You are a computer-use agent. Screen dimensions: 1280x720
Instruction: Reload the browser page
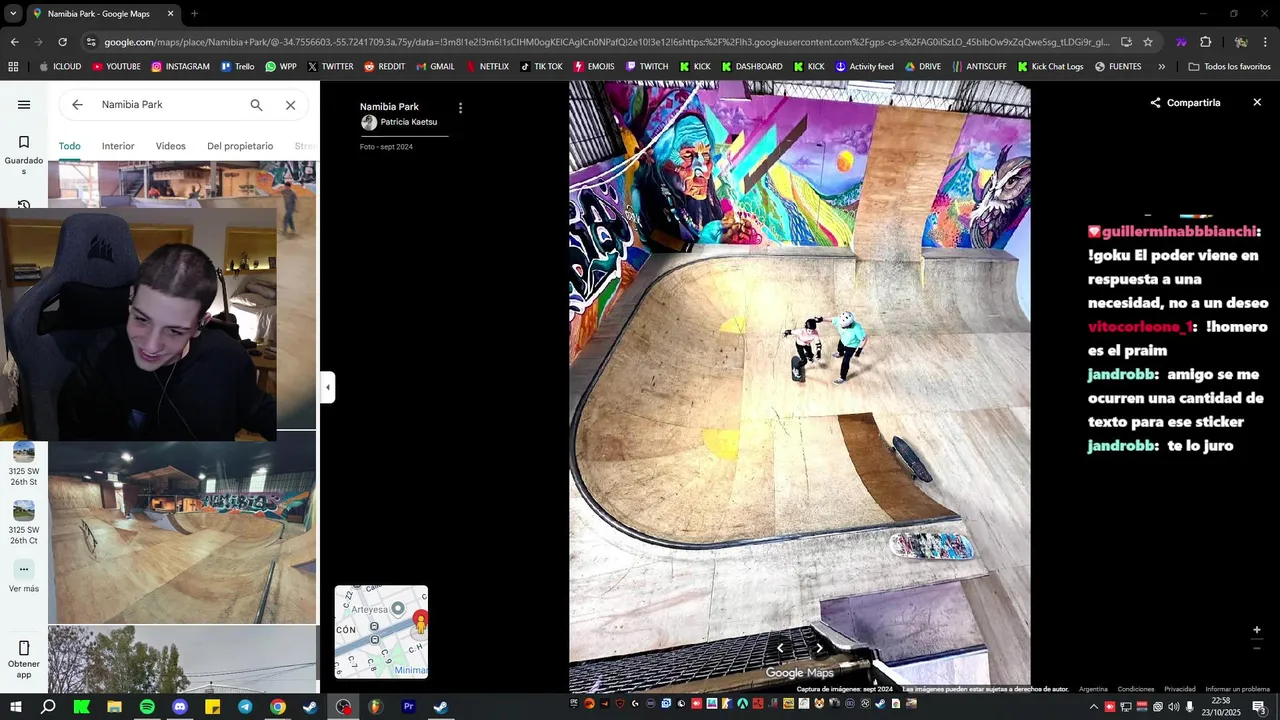coord(62,42)
